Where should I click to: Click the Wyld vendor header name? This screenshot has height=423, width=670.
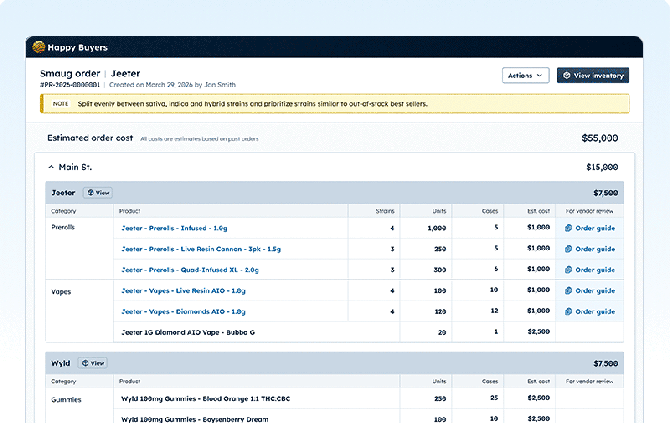click(x=61, y=363)
